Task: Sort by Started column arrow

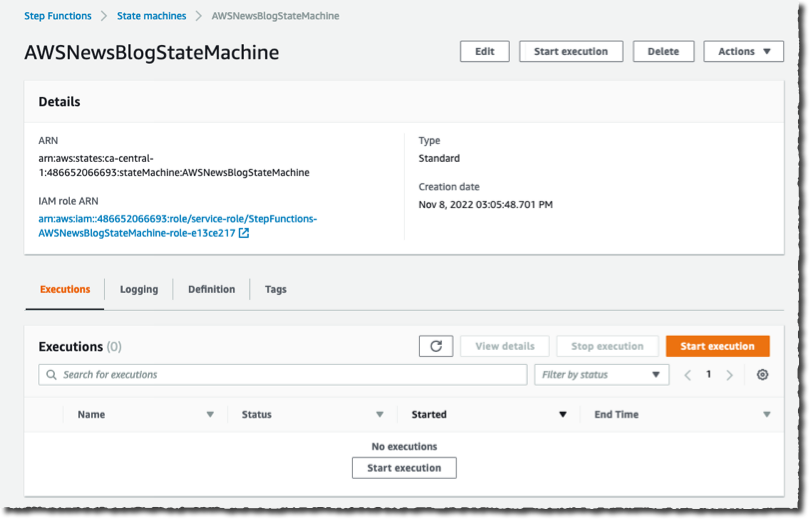Action: coord(563,414)
